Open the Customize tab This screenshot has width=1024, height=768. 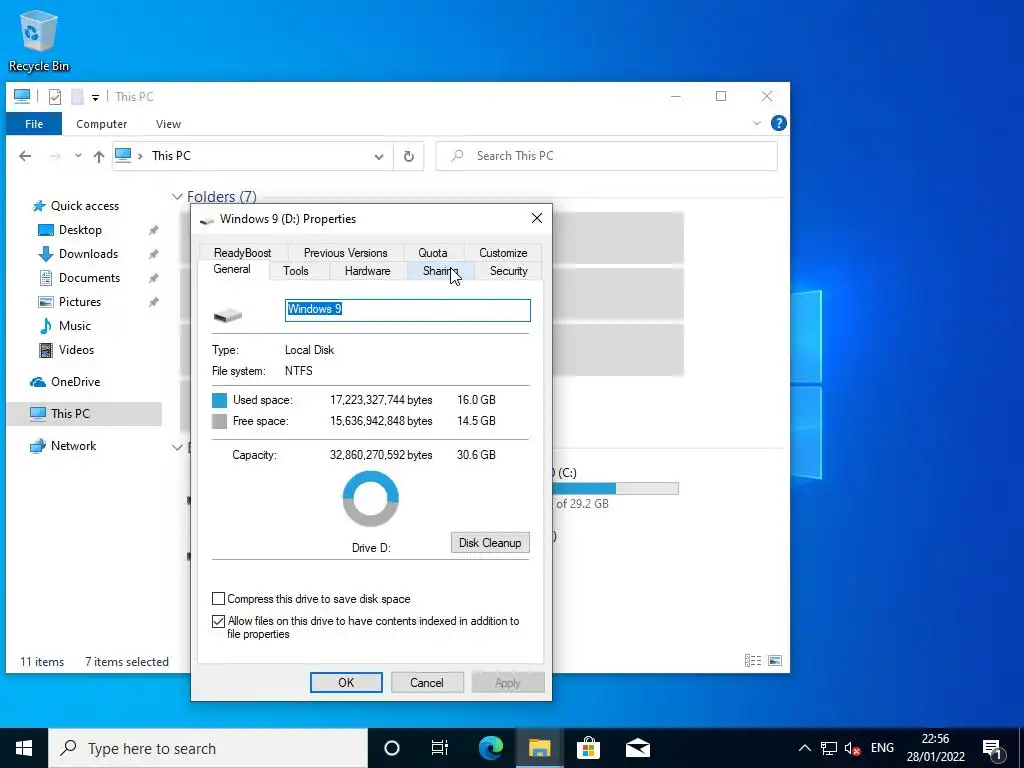[503, 253]
